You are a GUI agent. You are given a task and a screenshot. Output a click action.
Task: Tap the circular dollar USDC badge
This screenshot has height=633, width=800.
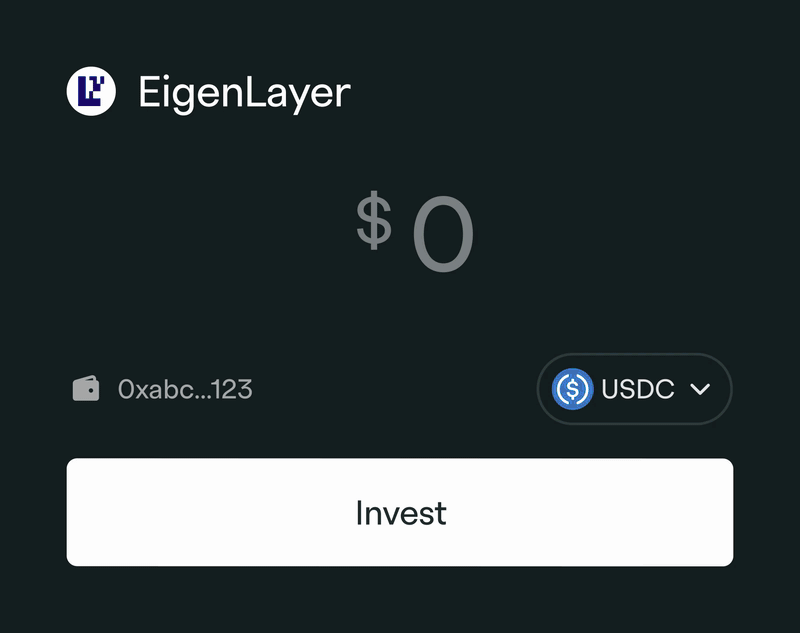(x=573, y=389)
